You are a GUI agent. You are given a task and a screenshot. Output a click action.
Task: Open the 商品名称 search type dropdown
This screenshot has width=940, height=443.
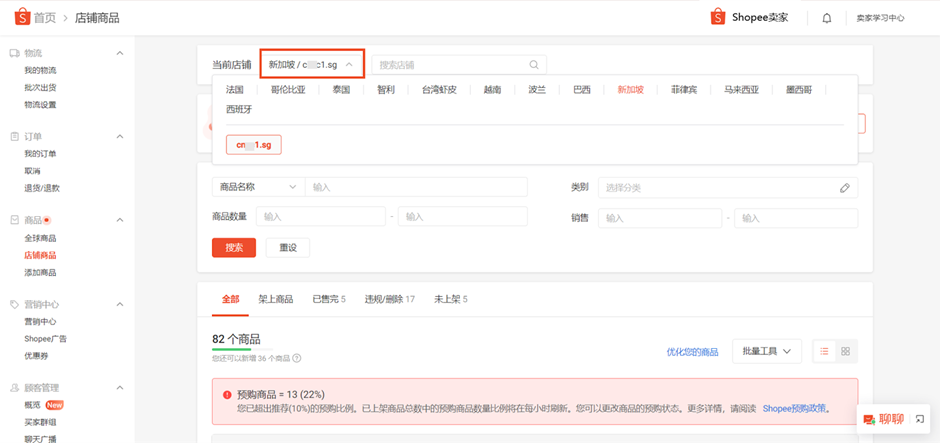click(258, 187)
